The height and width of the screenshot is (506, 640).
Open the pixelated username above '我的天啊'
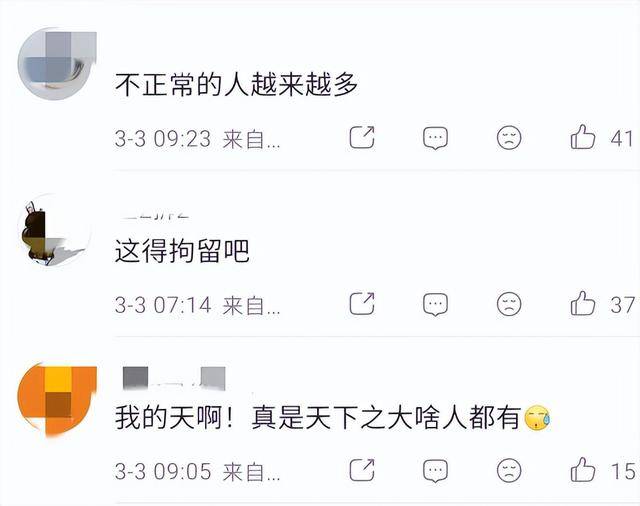click(174, 377)
